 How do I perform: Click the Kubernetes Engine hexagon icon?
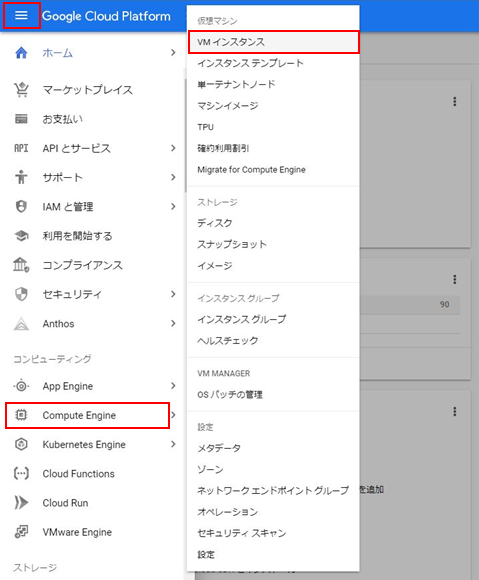(21, 444)
